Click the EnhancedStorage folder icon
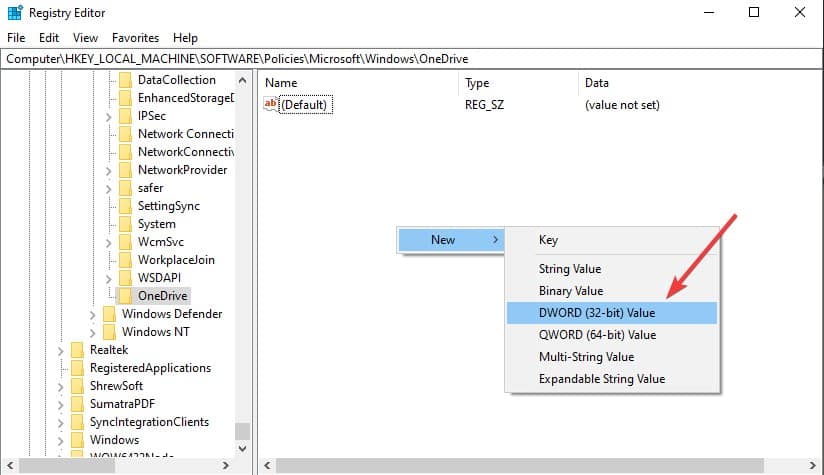This screenshot has height=475, width=824. pos(125,98)
